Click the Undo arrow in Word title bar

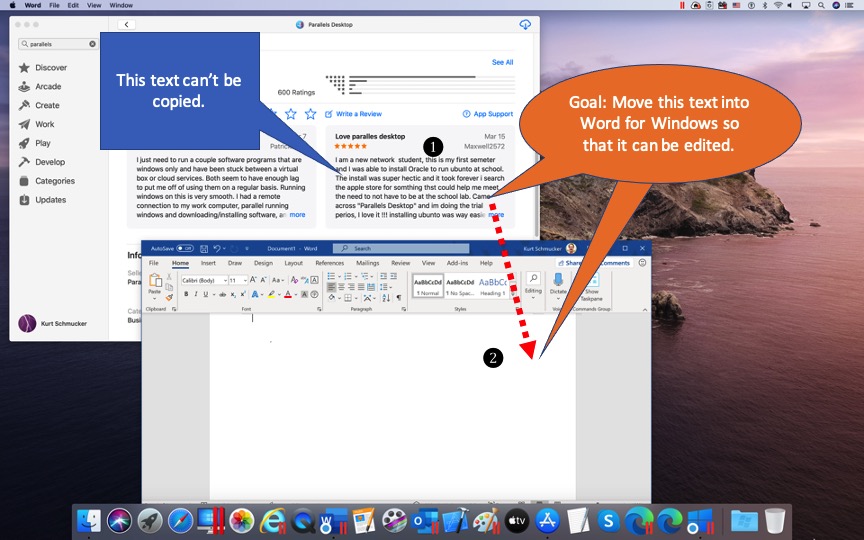coord(217,249)
